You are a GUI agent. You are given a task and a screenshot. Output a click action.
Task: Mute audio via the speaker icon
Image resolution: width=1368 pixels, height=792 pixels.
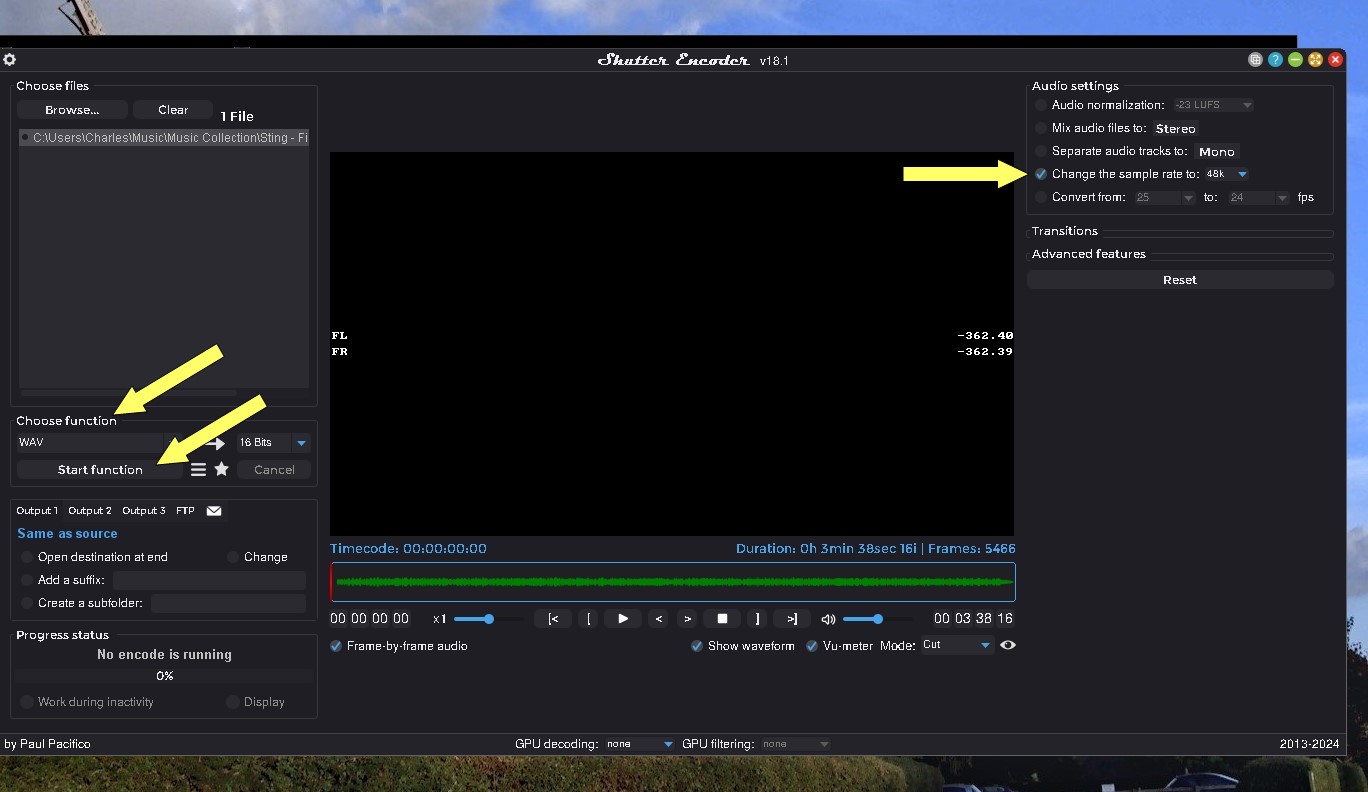pyautogui.click(x=828, y=619)
